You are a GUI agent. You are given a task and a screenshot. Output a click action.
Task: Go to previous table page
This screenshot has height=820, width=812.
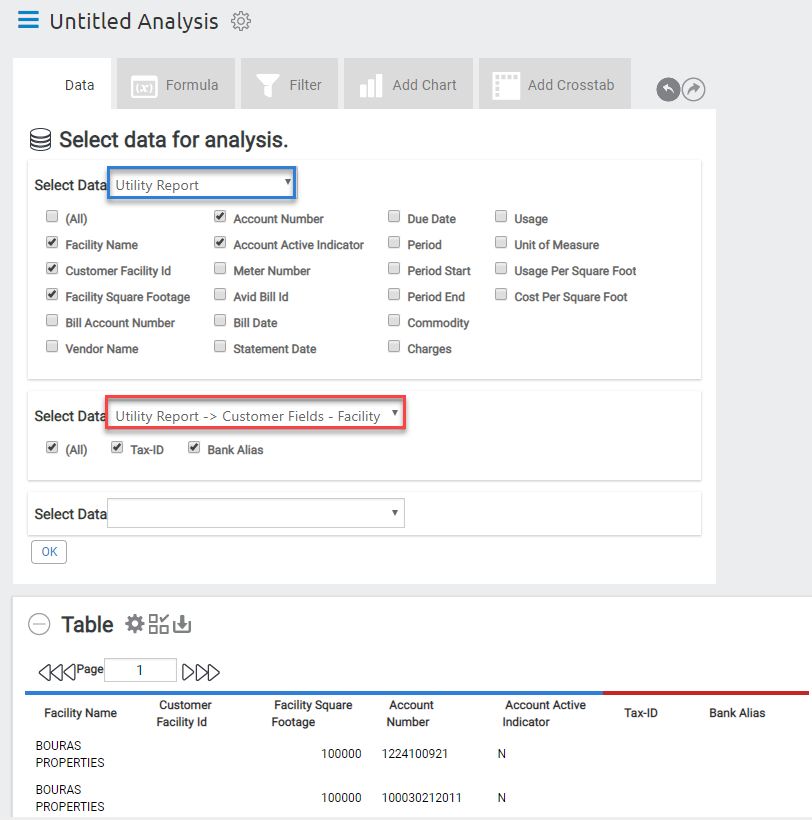(x=69, y=672)
